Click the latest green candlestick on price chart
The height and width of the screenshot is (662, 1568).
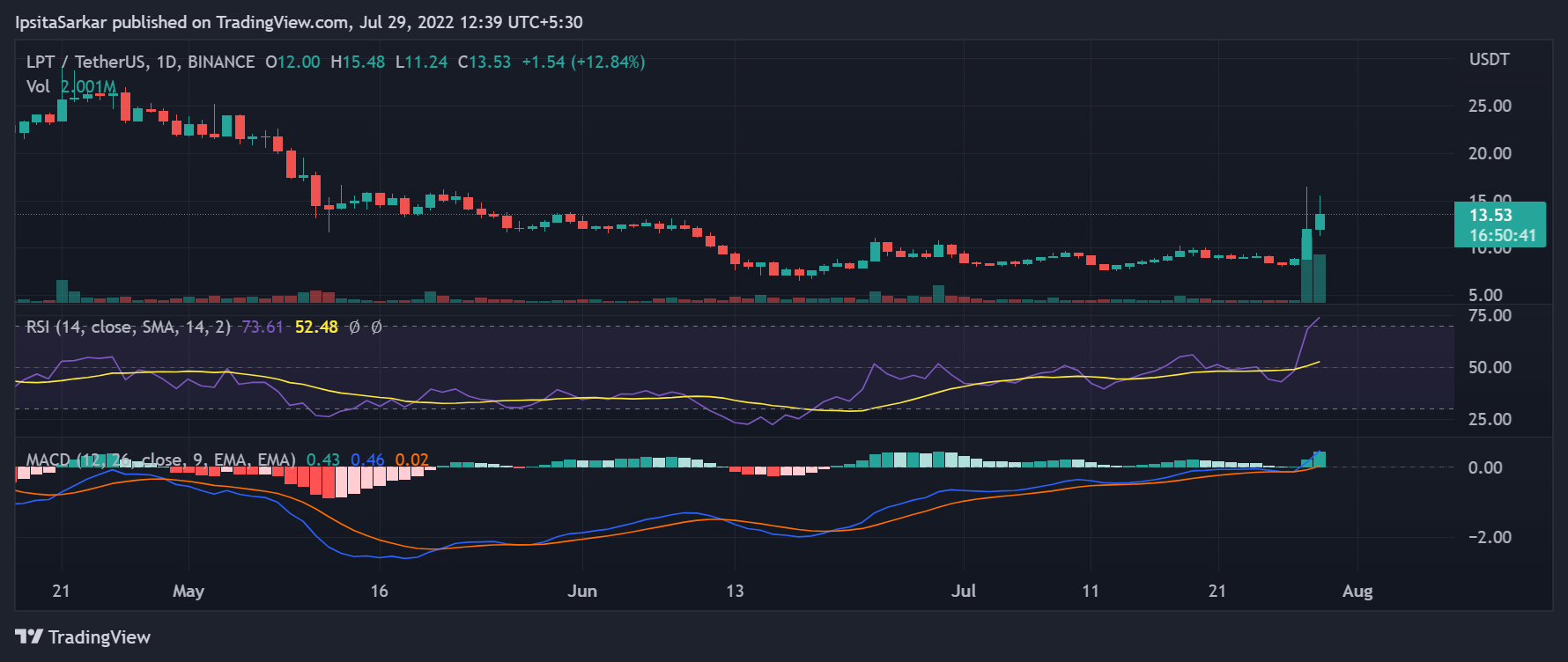(x=1320, y=222)
